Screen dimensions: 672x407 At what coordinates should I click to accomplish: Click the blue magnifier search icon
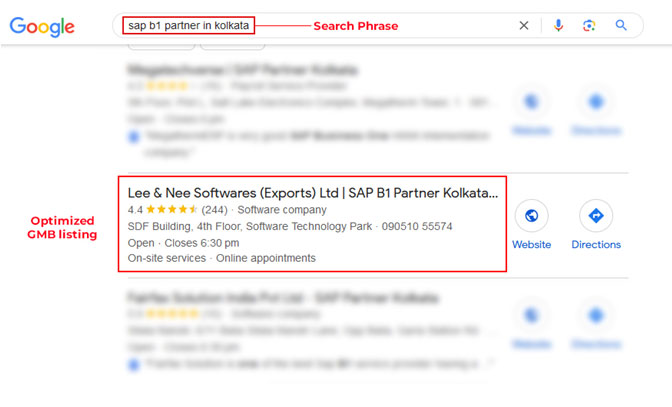click(x=622, y=25)
